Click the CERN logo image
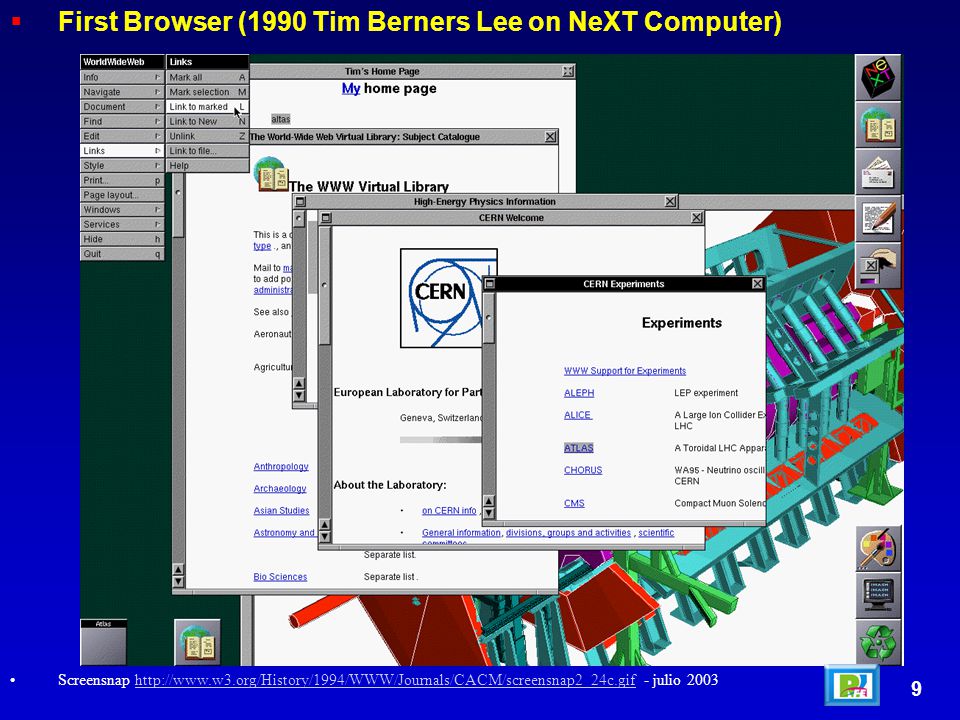960x720 pixels. point(448,298)
